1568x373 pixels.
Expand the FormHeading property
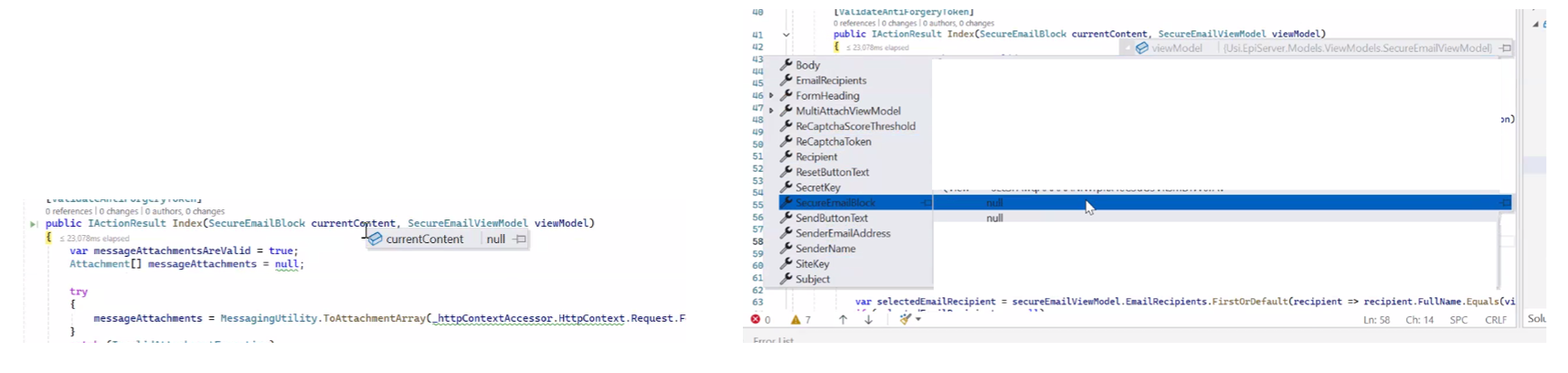[x=771, y=96]
